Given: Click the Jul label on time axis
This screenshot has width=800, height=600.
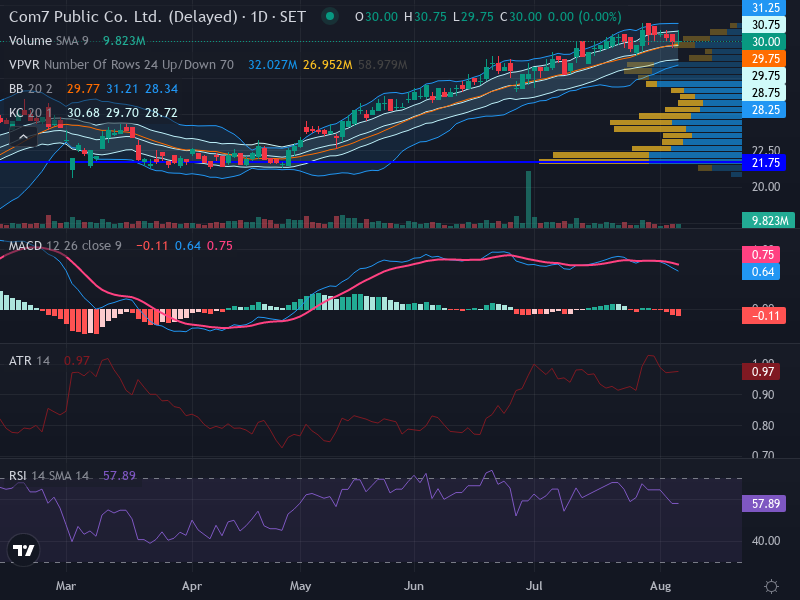Looking at the screenshot, I should [x=534, y=586].
